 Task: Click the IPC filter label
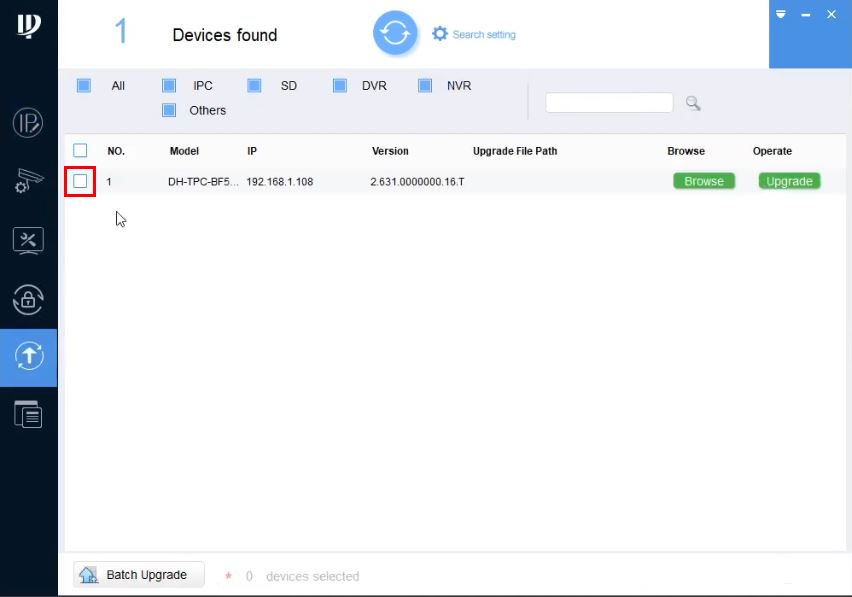pos(203,86)
